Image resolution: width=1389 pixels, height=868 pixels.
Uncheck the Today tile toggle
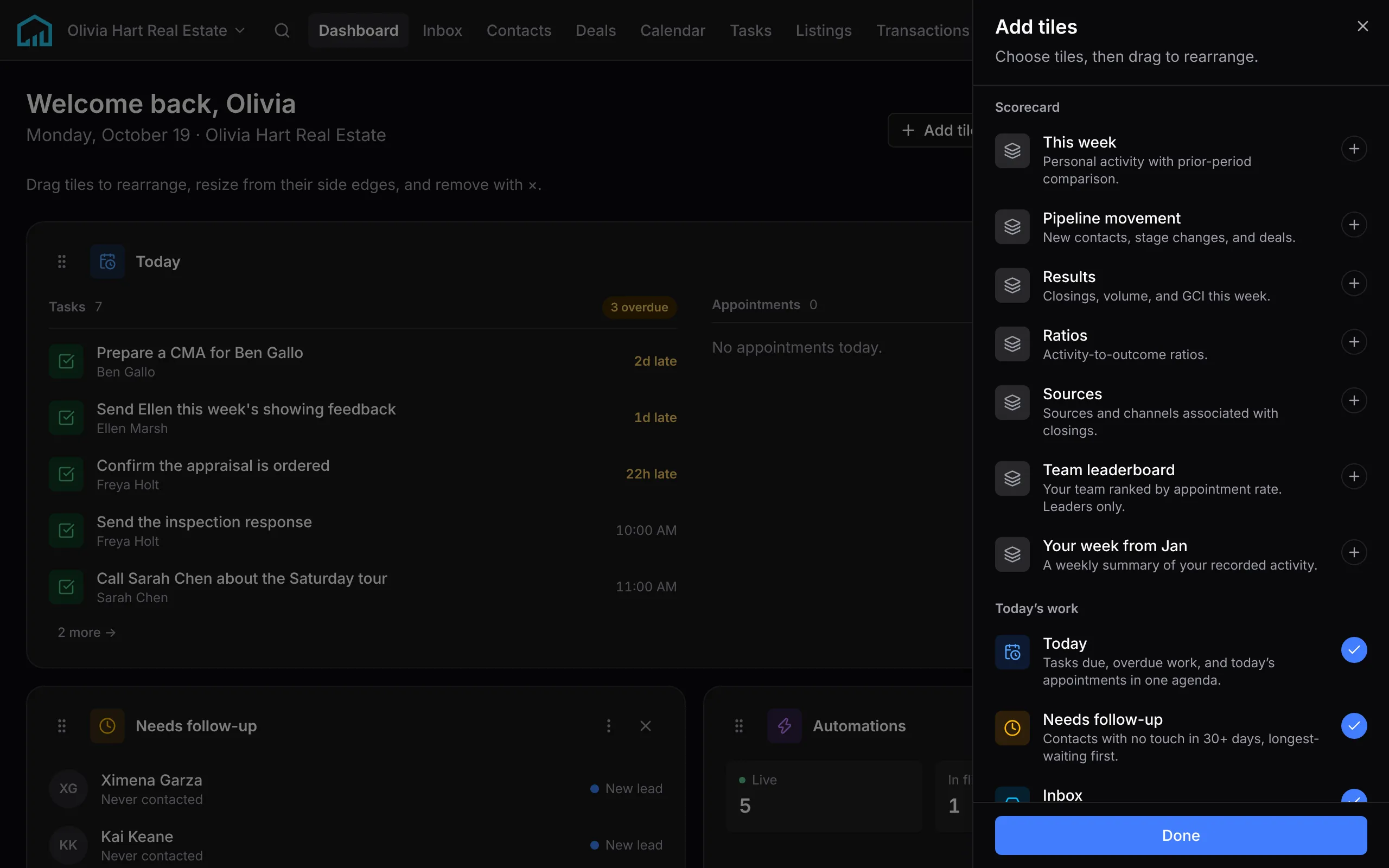click(1353, 649)
